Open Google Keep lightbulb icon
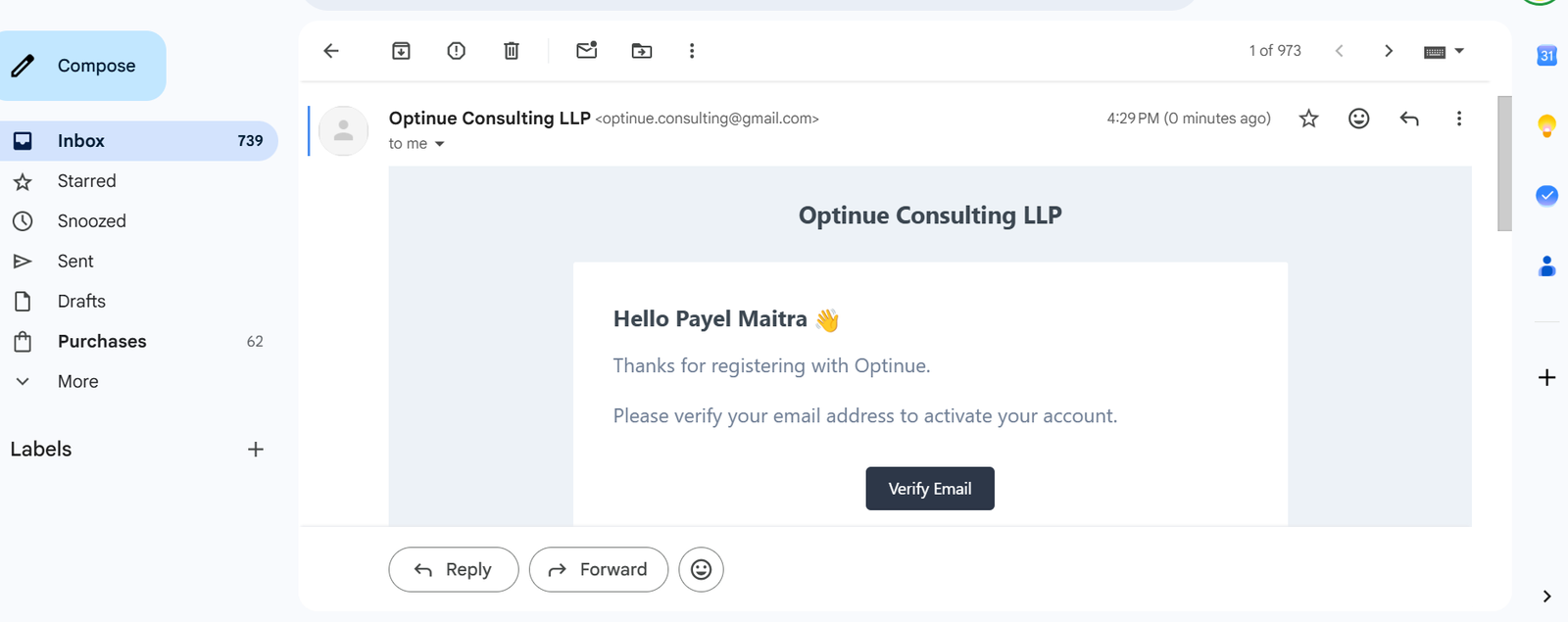1568x622 pixels. click(1546, 125)
